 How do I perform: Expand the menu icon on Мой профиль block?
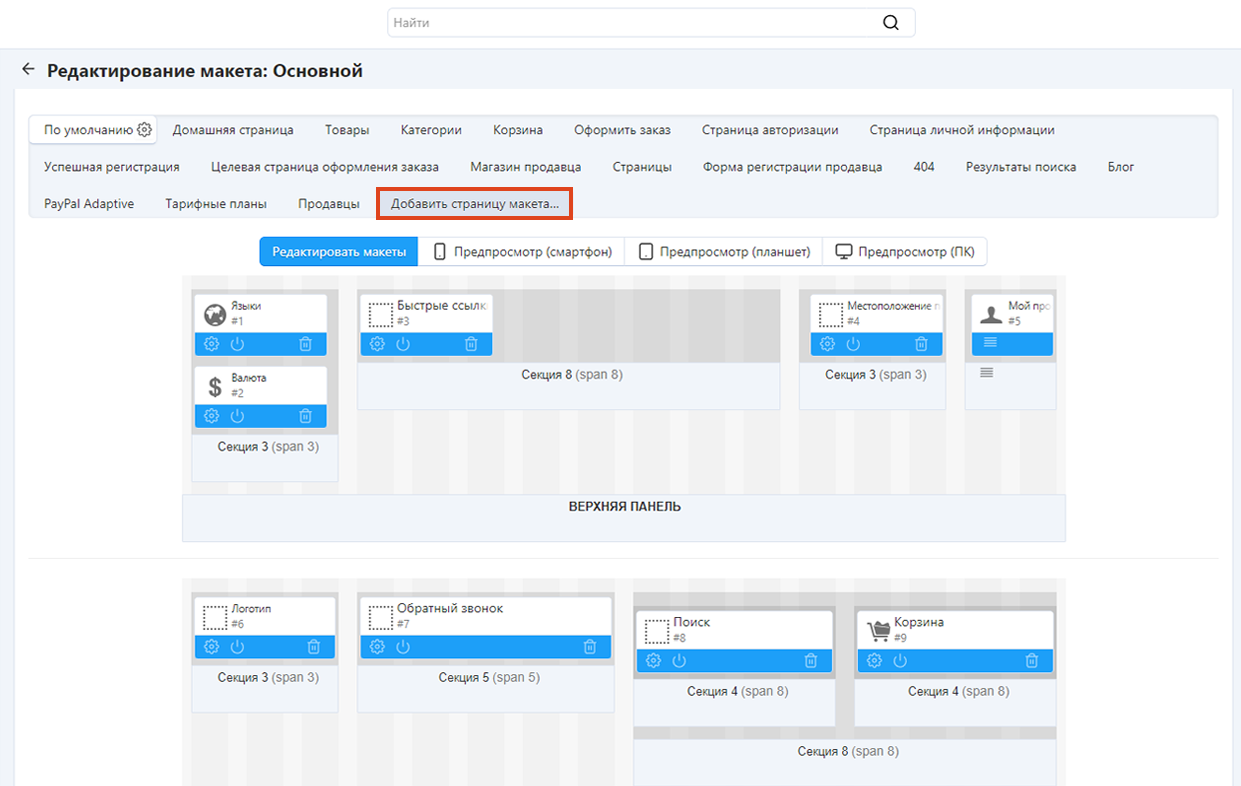click(x=990, y=343)
